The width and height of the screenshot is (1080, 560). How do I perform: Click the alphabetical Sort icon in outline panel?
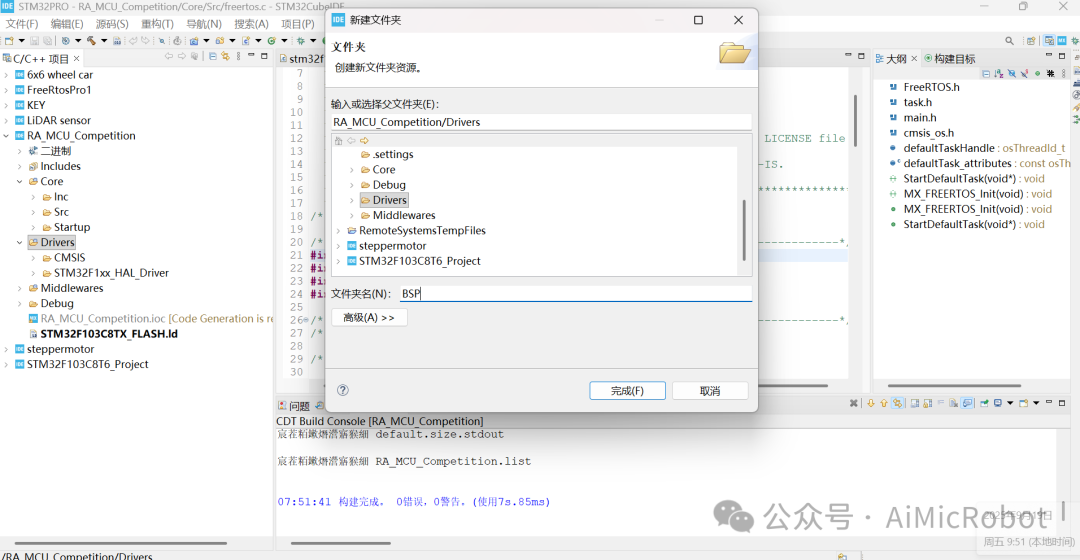pos(999,74)
